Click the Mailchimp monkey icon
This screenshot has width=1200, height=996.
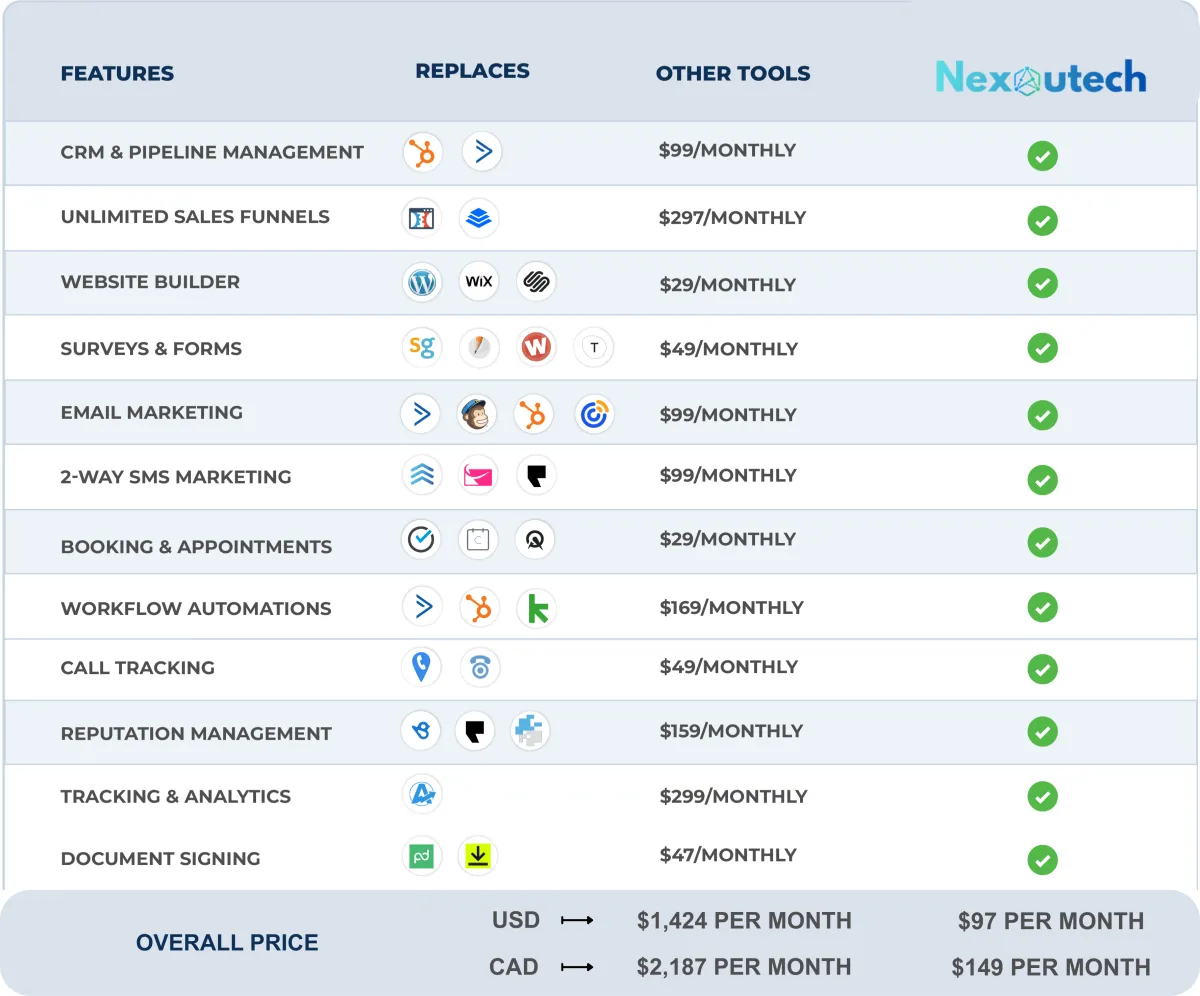(477, 414)
